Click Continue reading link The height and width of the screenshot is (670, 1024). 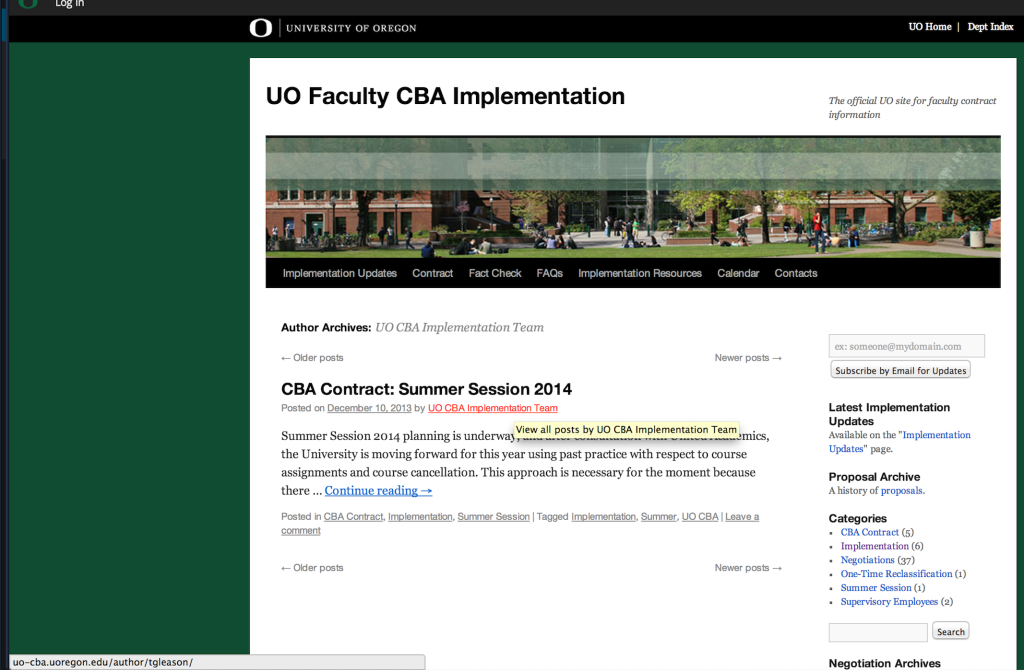pos(378,490)
